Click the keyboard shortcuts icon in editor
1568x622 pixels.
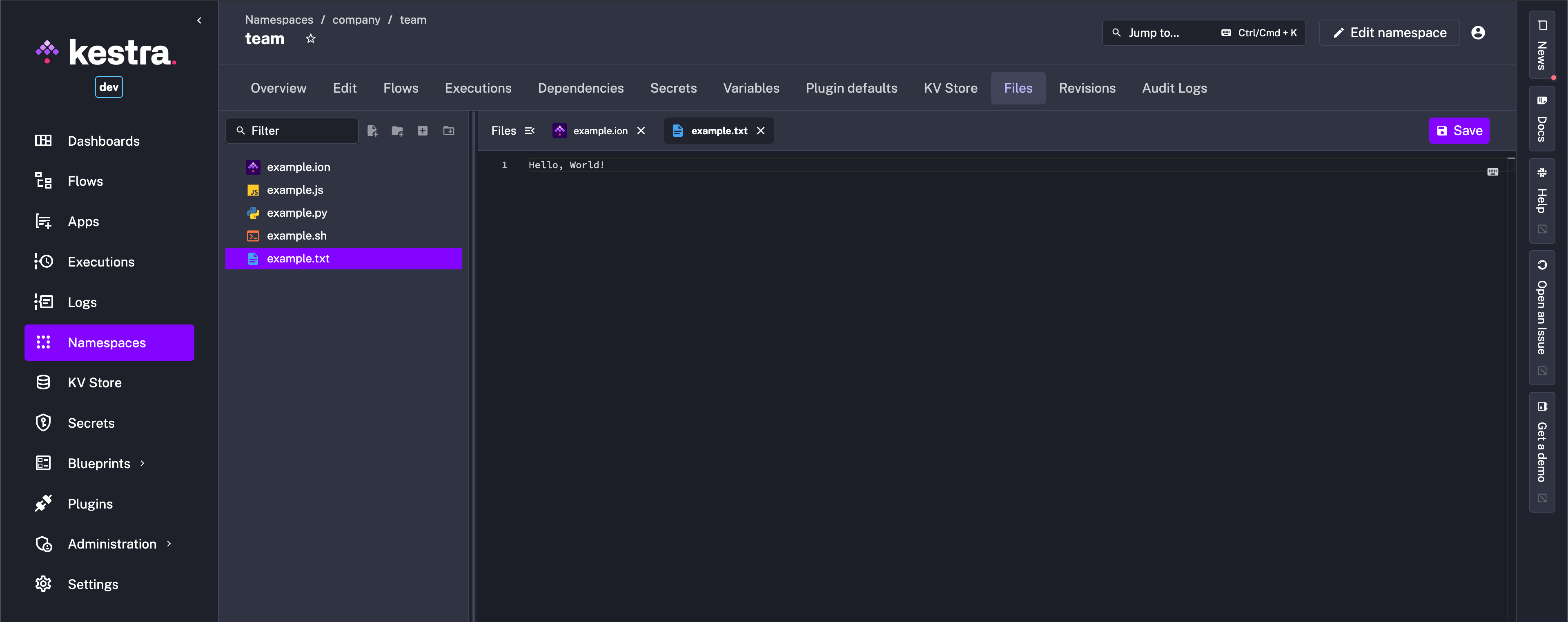(1492, 172)
